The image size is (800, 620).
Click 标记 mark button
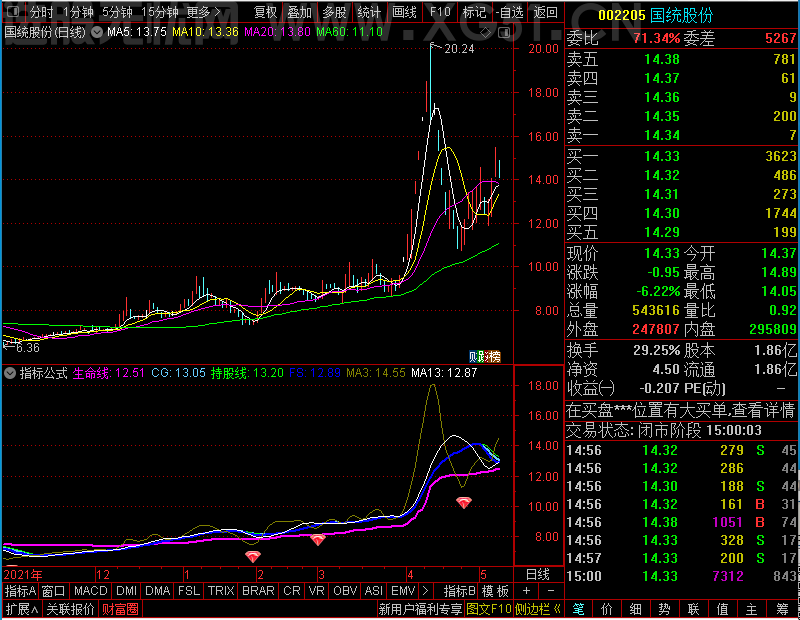point(474,12)
